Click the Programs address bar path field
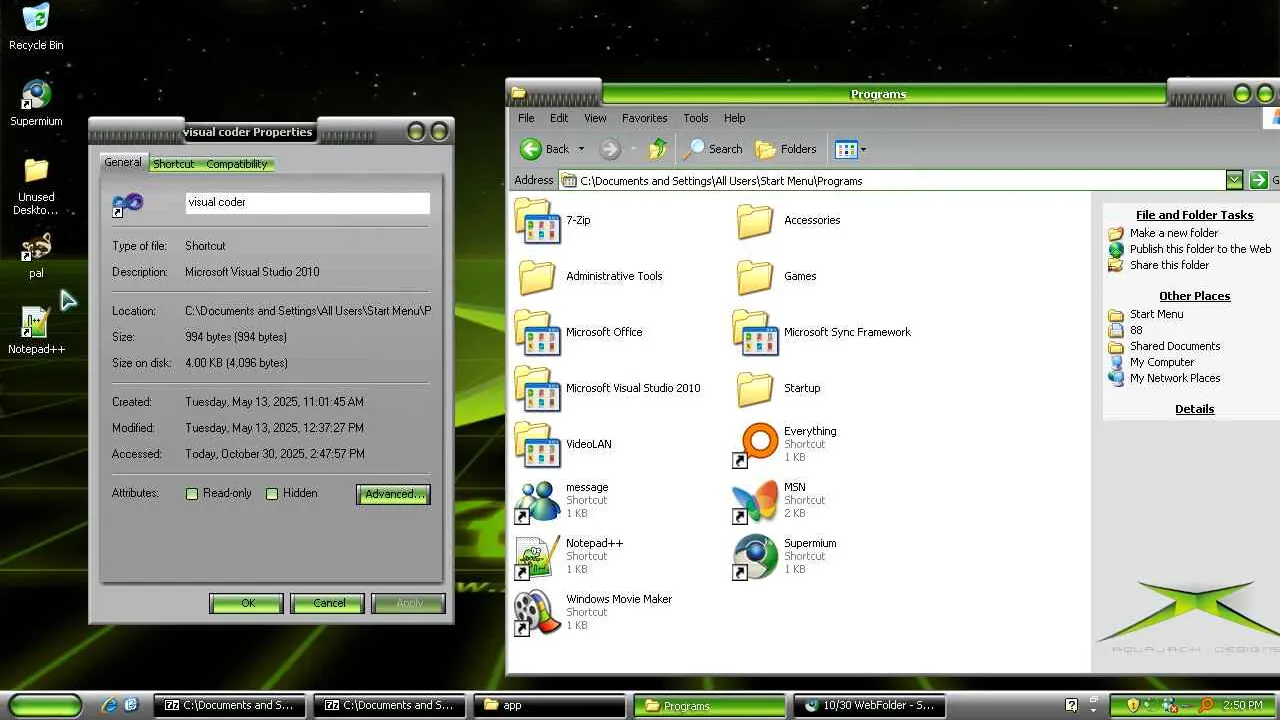The width and height of the screenshot is (1280, 720). 893,180
